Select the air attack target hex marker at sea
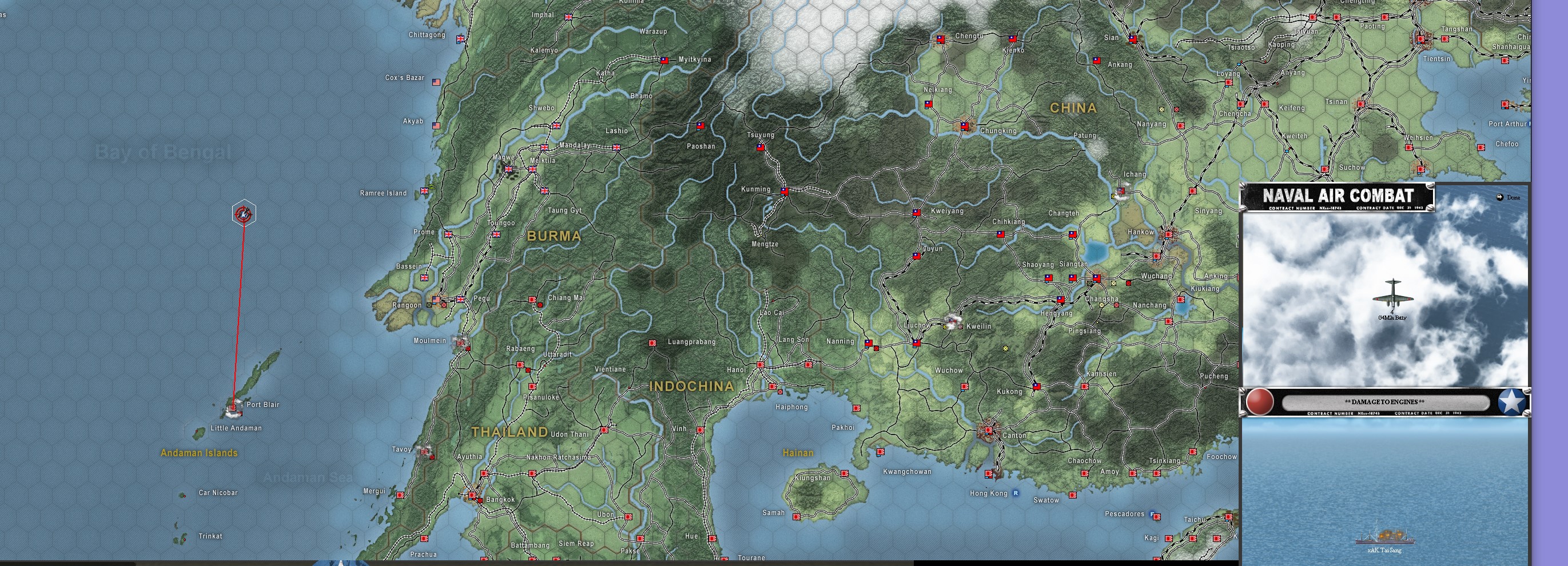 (x=244, y=213)
